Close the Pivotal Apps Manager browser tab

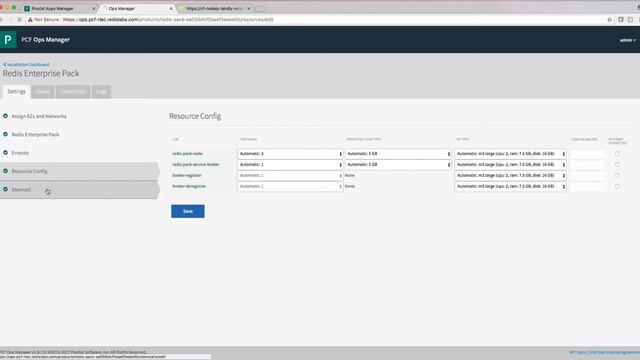[93, 8]
